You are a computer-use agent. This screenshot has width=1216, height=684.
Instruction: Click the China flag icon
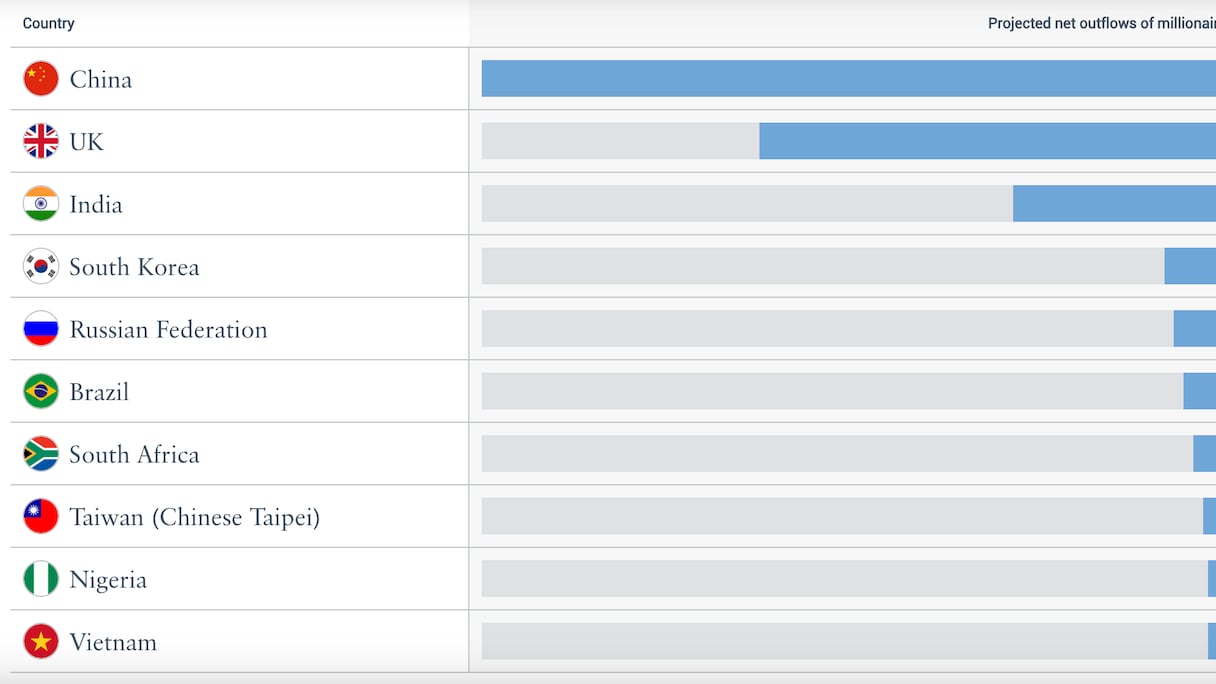pos(41,79)
